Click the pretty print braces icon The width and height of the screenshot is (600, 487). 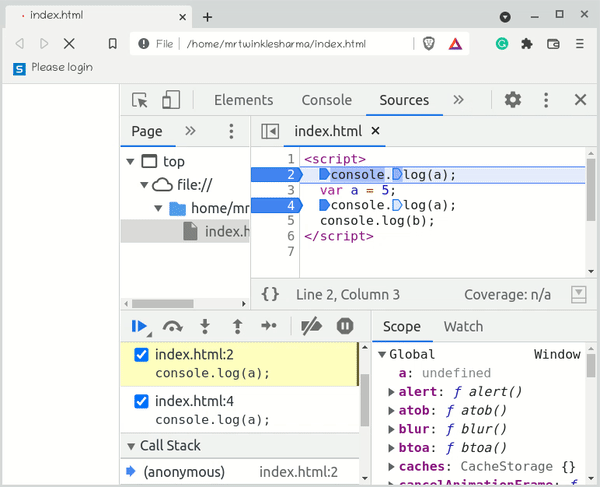point(270,294)
